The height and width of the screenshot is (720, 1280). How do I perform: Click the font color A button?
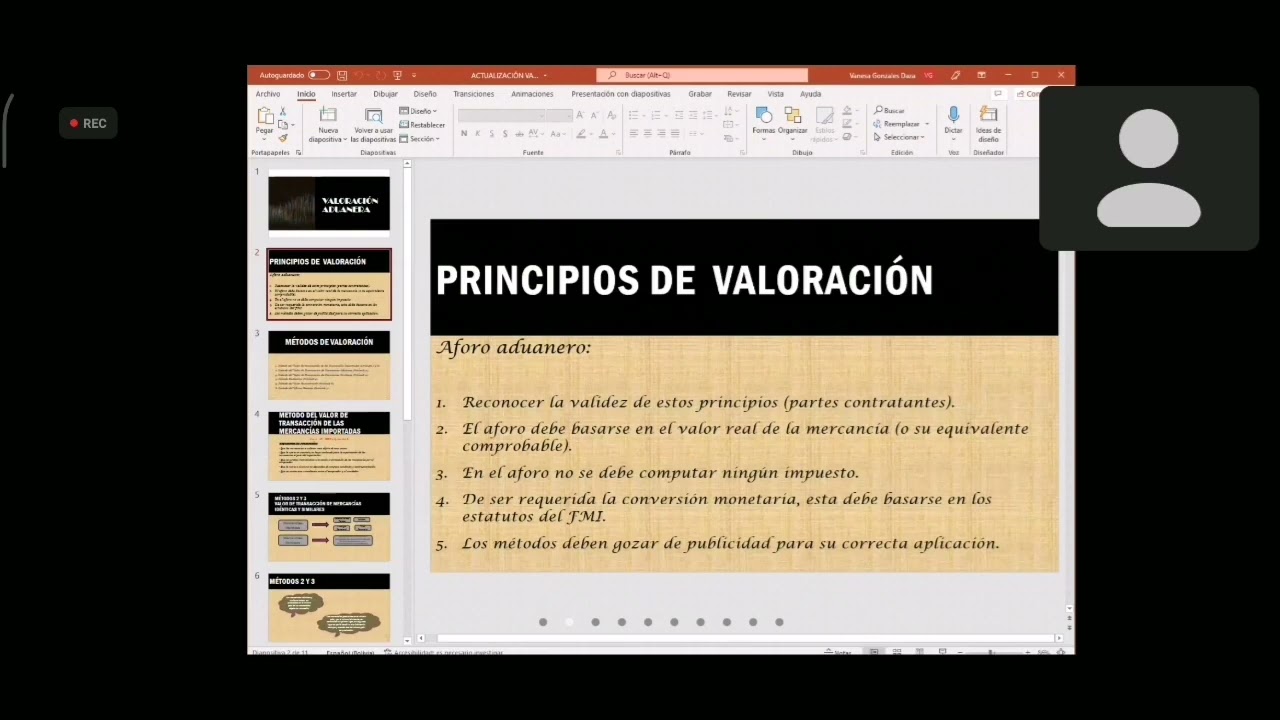(603, 134)
